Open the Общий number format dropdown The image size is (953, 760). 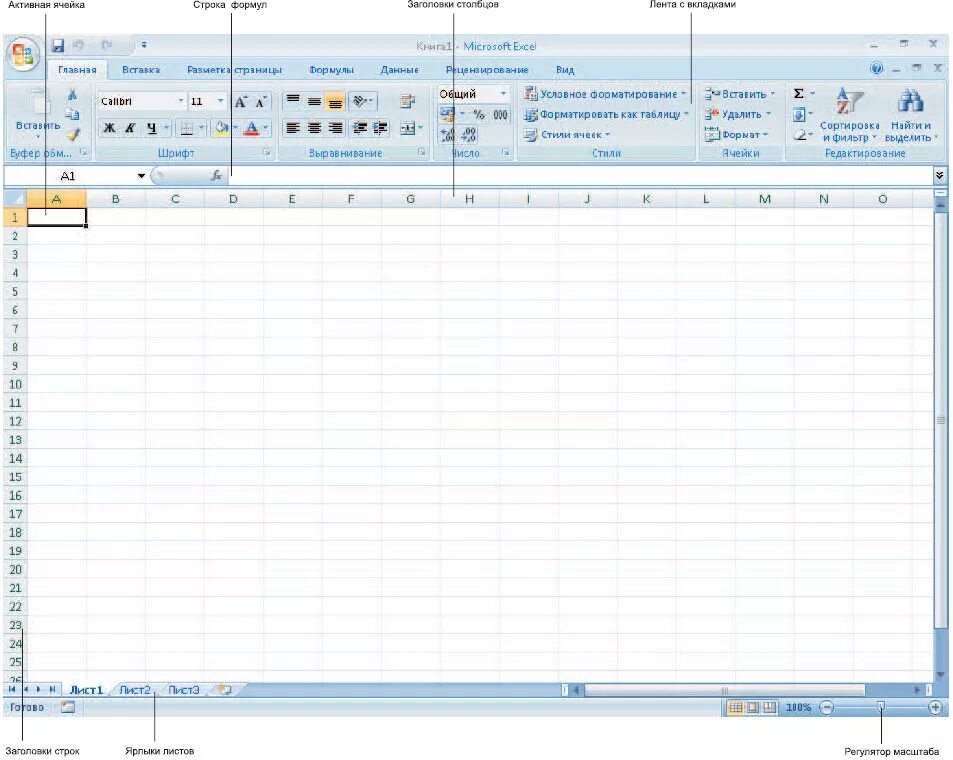point(503,94)
